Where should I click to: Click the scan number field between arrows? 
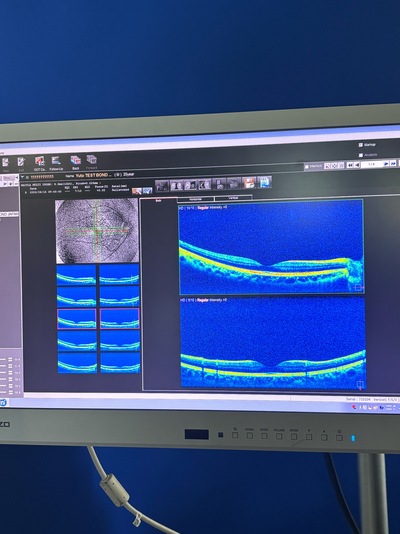pyautogui.click(x=372, y=164)
